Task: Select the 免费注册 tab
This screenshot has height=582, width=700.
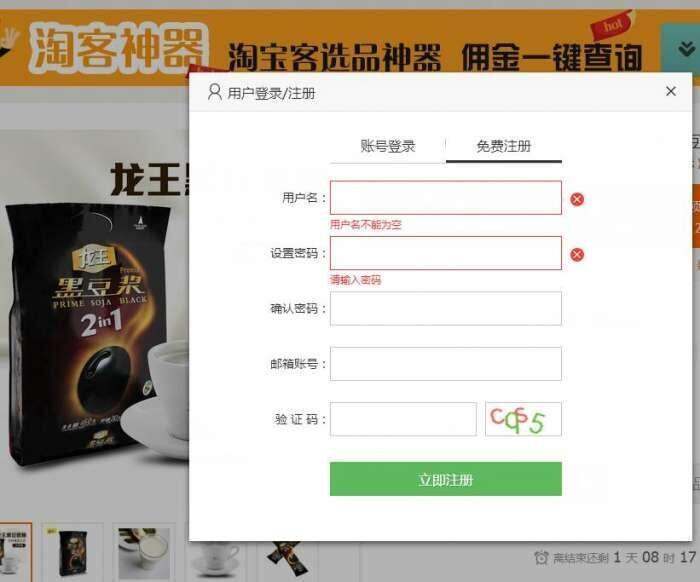Action: pos(504,146)
